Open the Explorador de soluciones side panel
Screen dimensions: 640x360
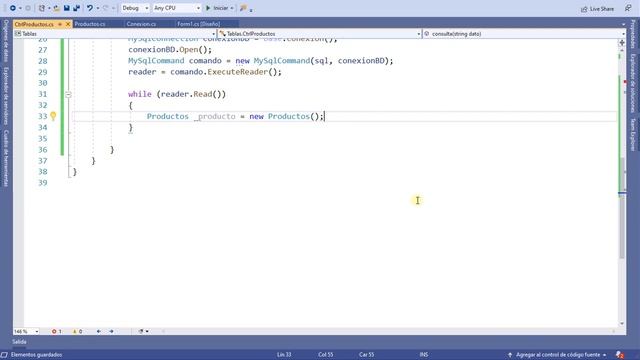pos(633,83)
